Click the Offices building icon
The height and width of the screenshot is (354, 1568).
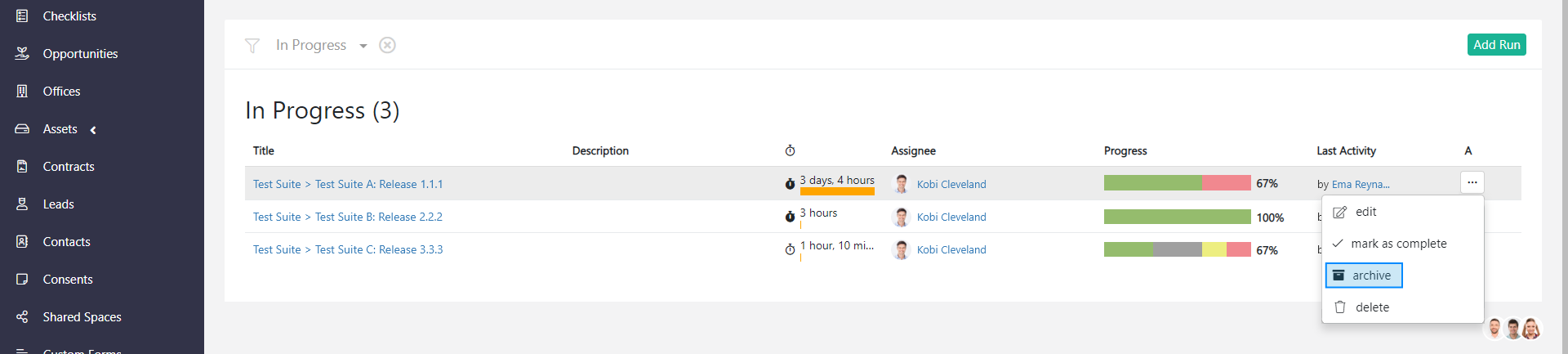(x=23, y=91)
